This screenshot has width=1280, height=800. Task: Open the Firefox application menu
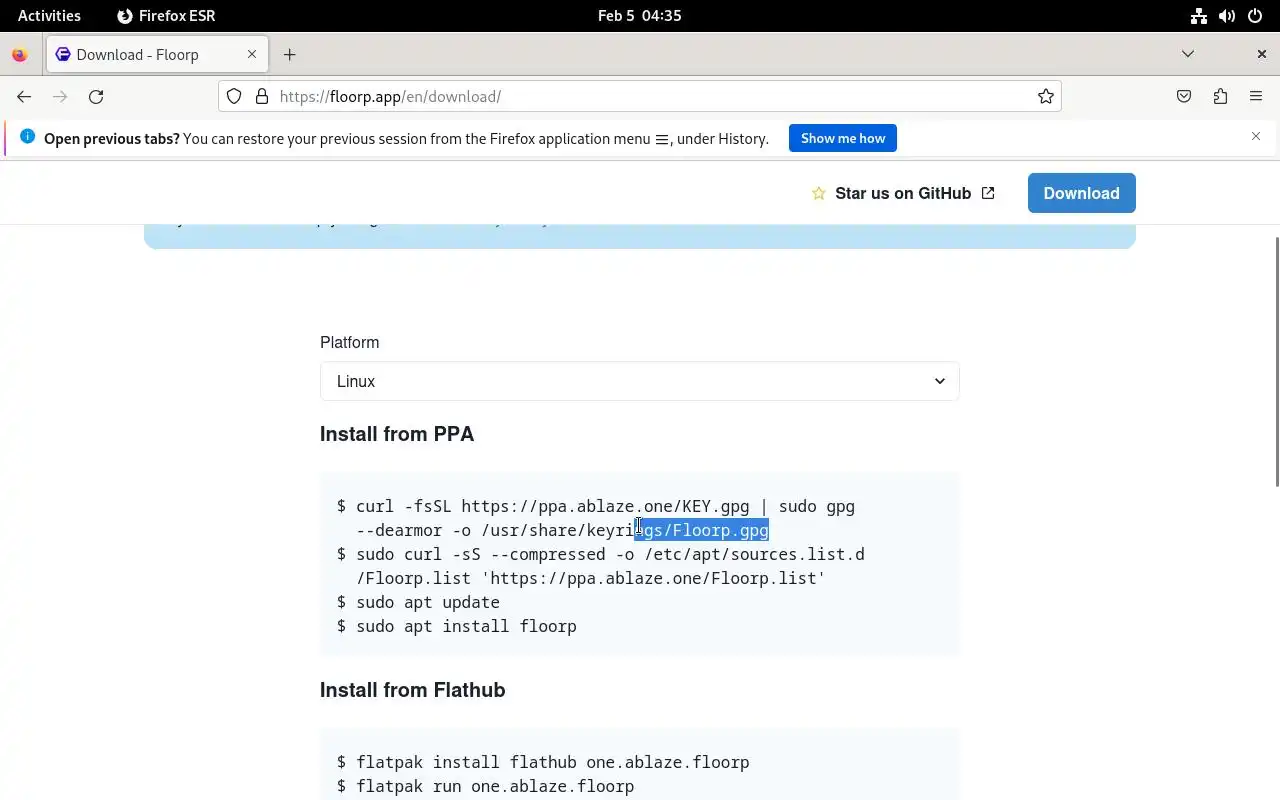[x=1256, y=96]
